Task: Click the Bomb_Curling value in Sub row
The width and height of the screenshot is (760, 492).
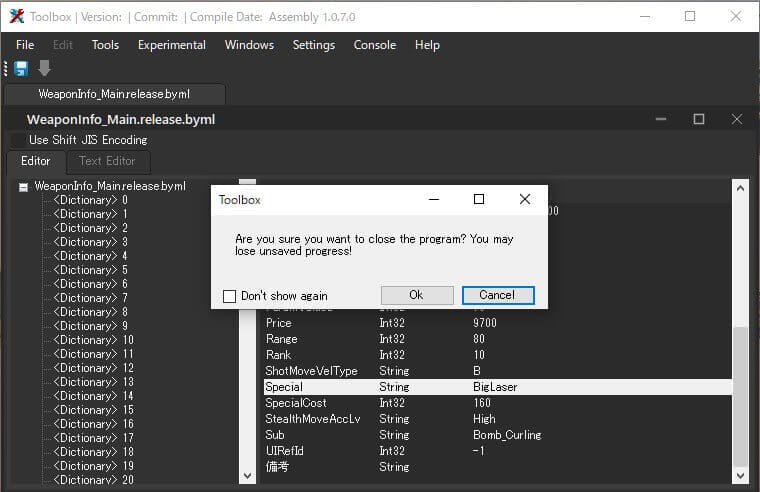Action: click(x=507, y=435)
